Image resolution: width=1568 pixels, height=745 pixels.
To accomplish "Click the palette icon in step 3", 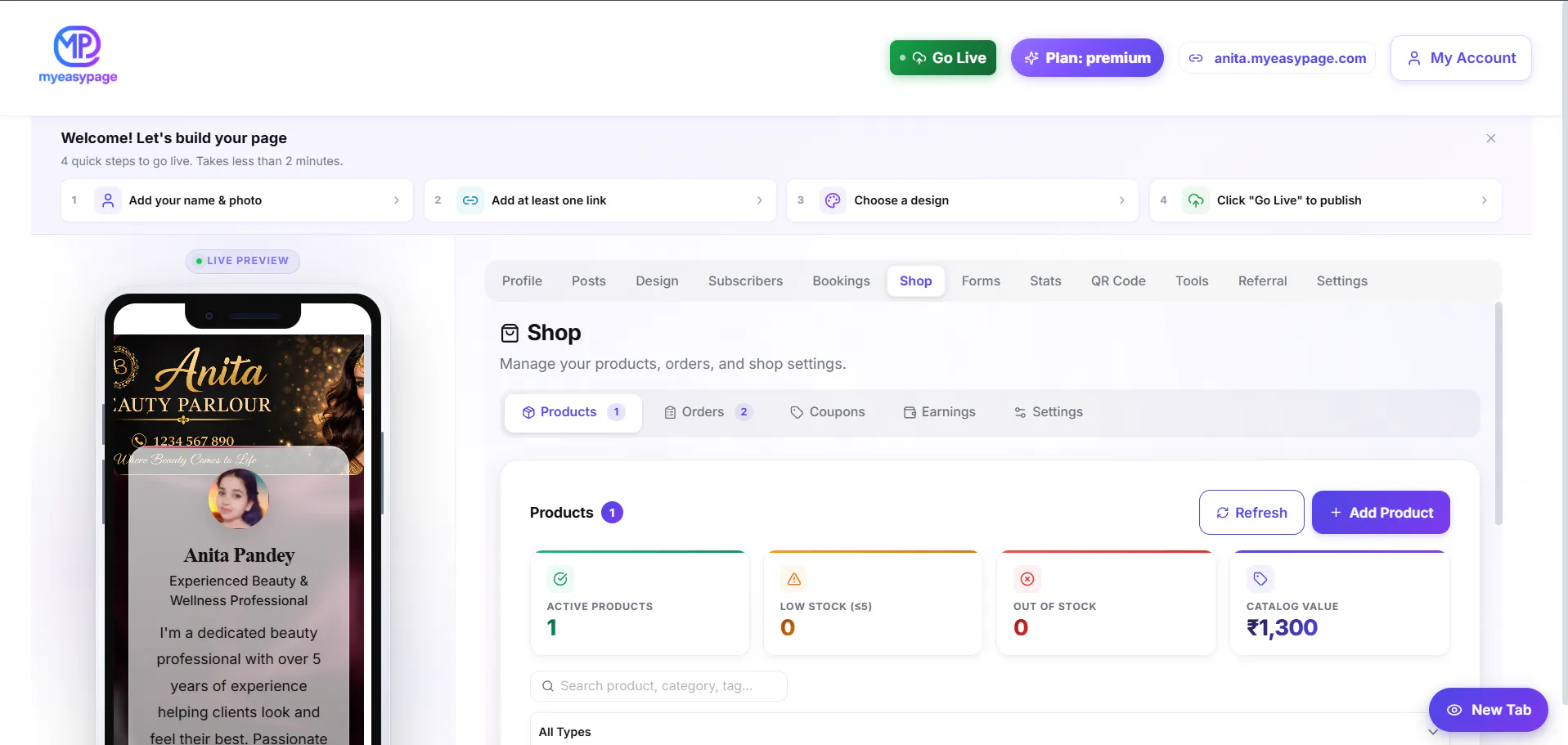I will pos(833,200).
